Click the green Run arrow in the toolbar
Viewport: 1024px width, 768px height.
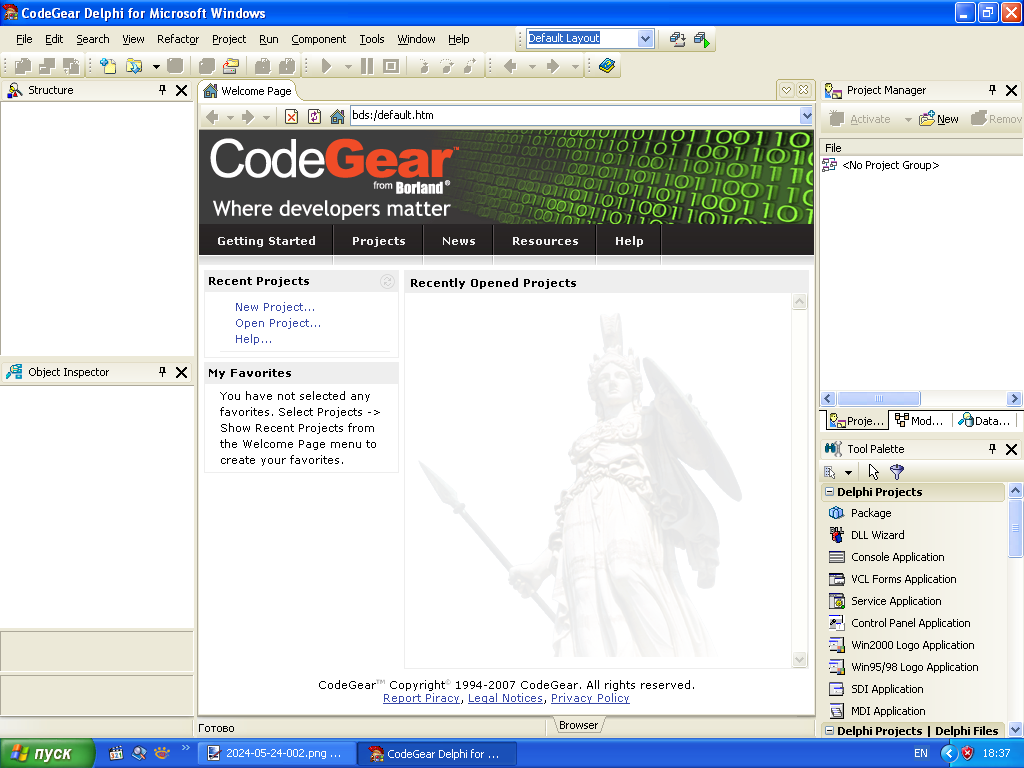pos(327,66)
